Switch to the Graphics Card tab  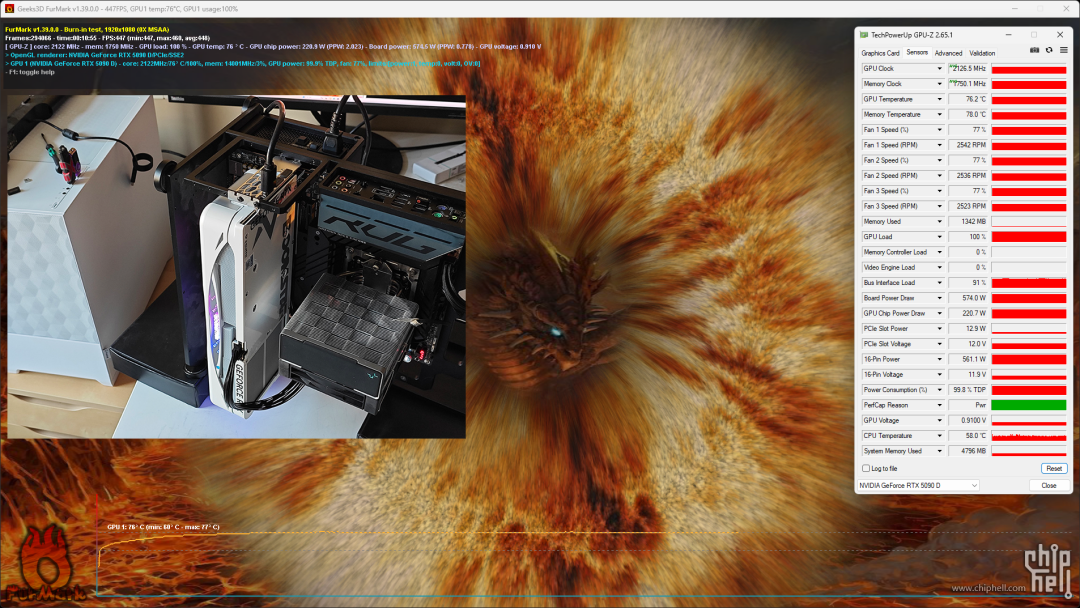(880, 53)
